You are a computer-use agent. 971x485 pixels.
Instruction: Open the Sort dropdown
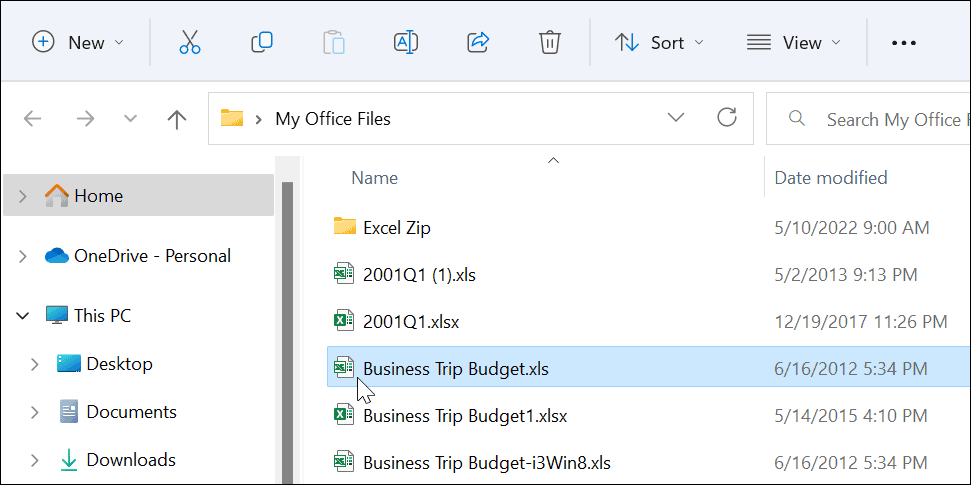(x=659, y=43)
